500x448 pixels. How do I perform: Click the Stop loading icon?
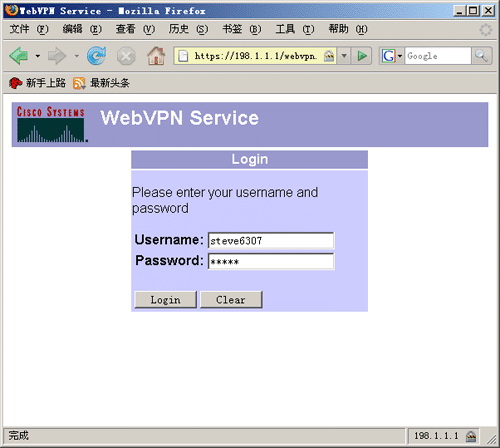[126, 56]
